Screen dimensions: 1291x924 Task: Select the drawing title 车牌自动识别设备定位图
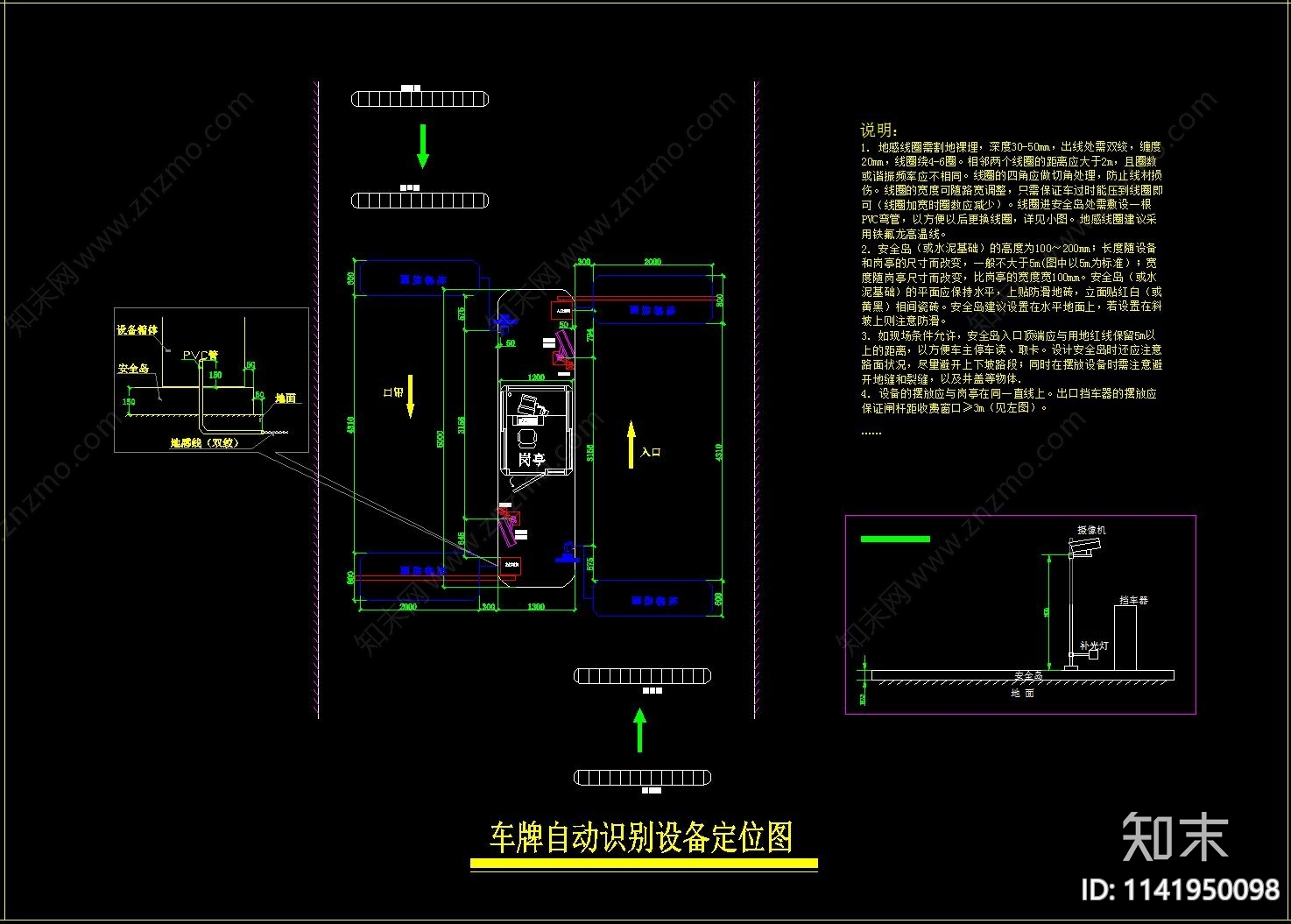pyautogui.click(x=641, y=837)
